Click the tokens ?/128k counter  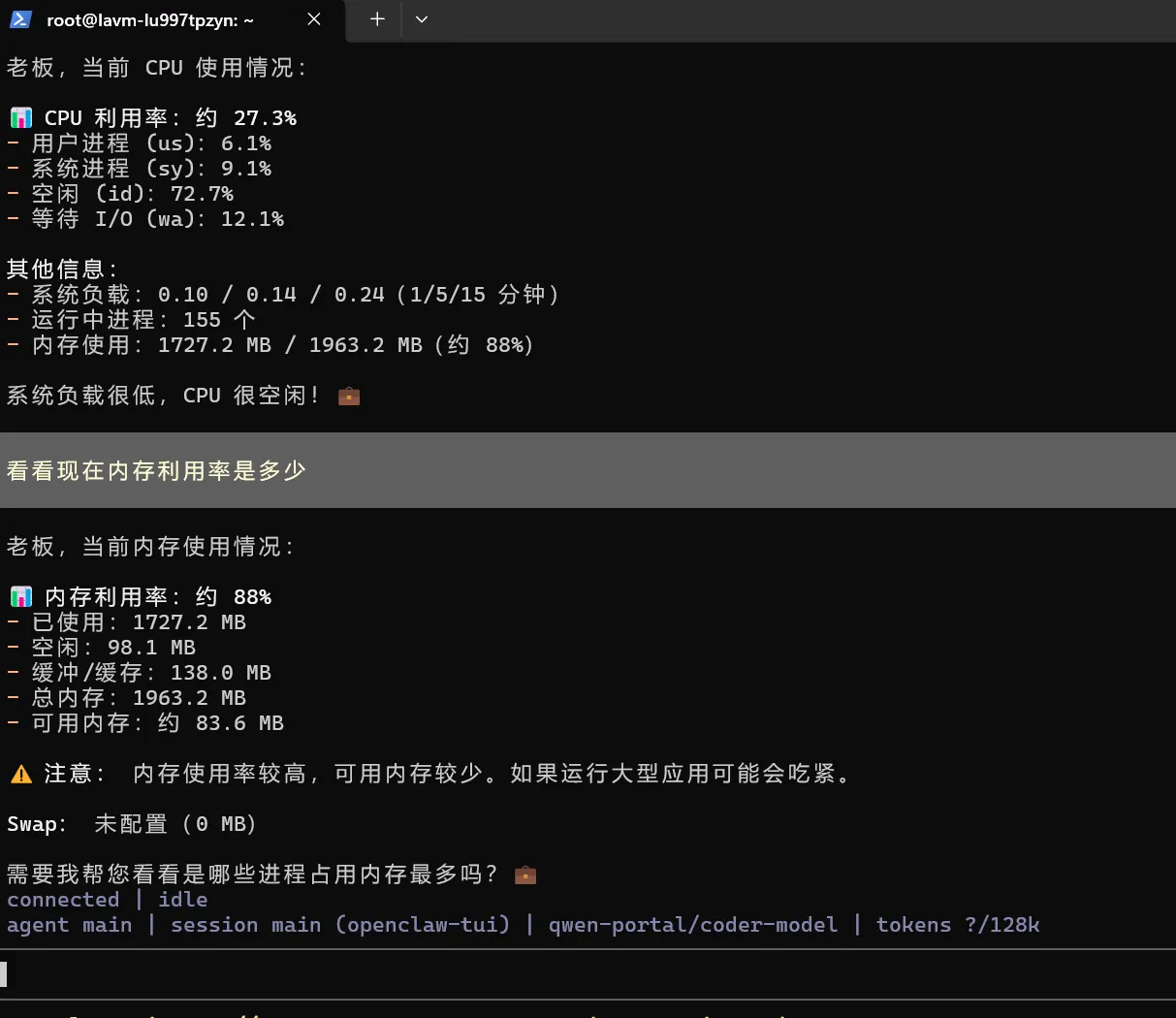(958, 925)
